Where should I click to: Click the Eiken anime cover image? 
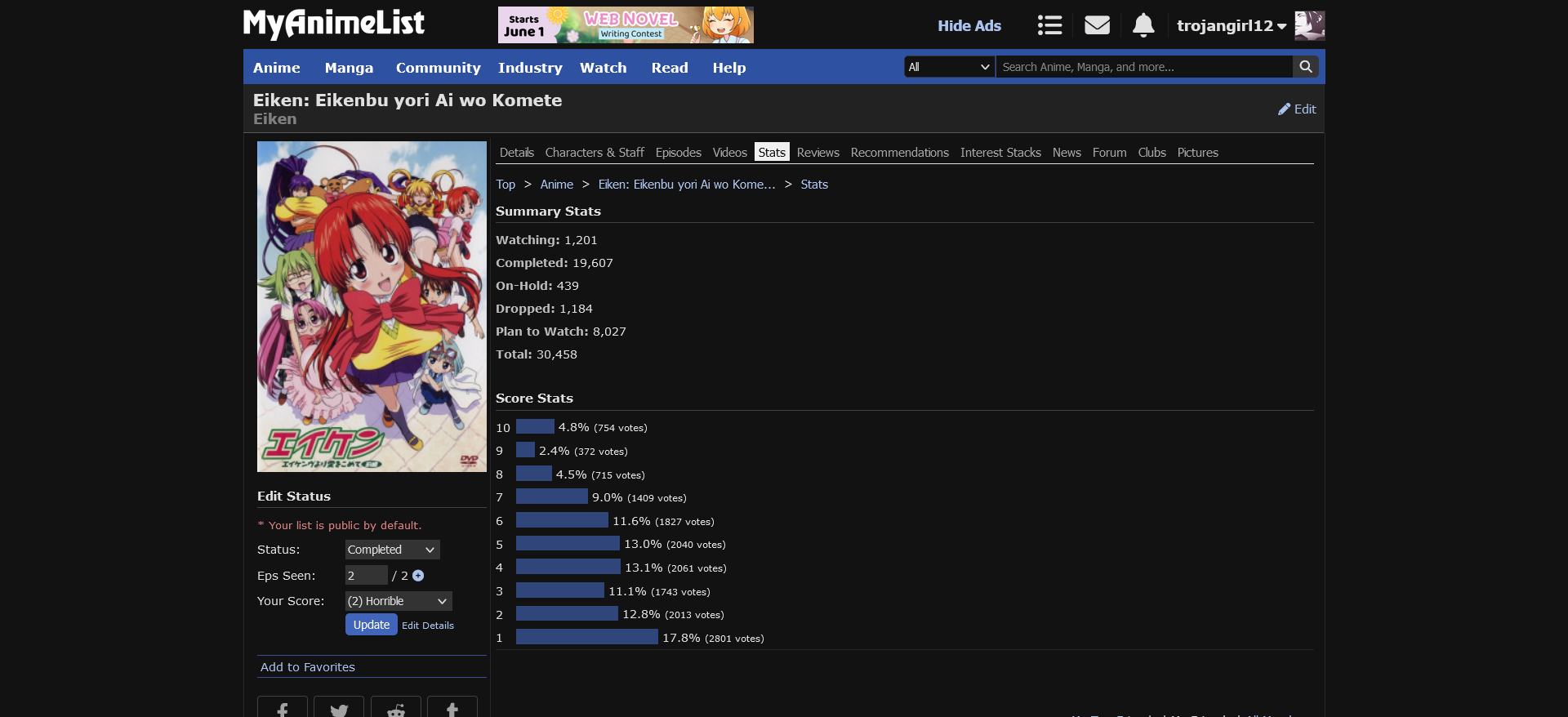372,306
